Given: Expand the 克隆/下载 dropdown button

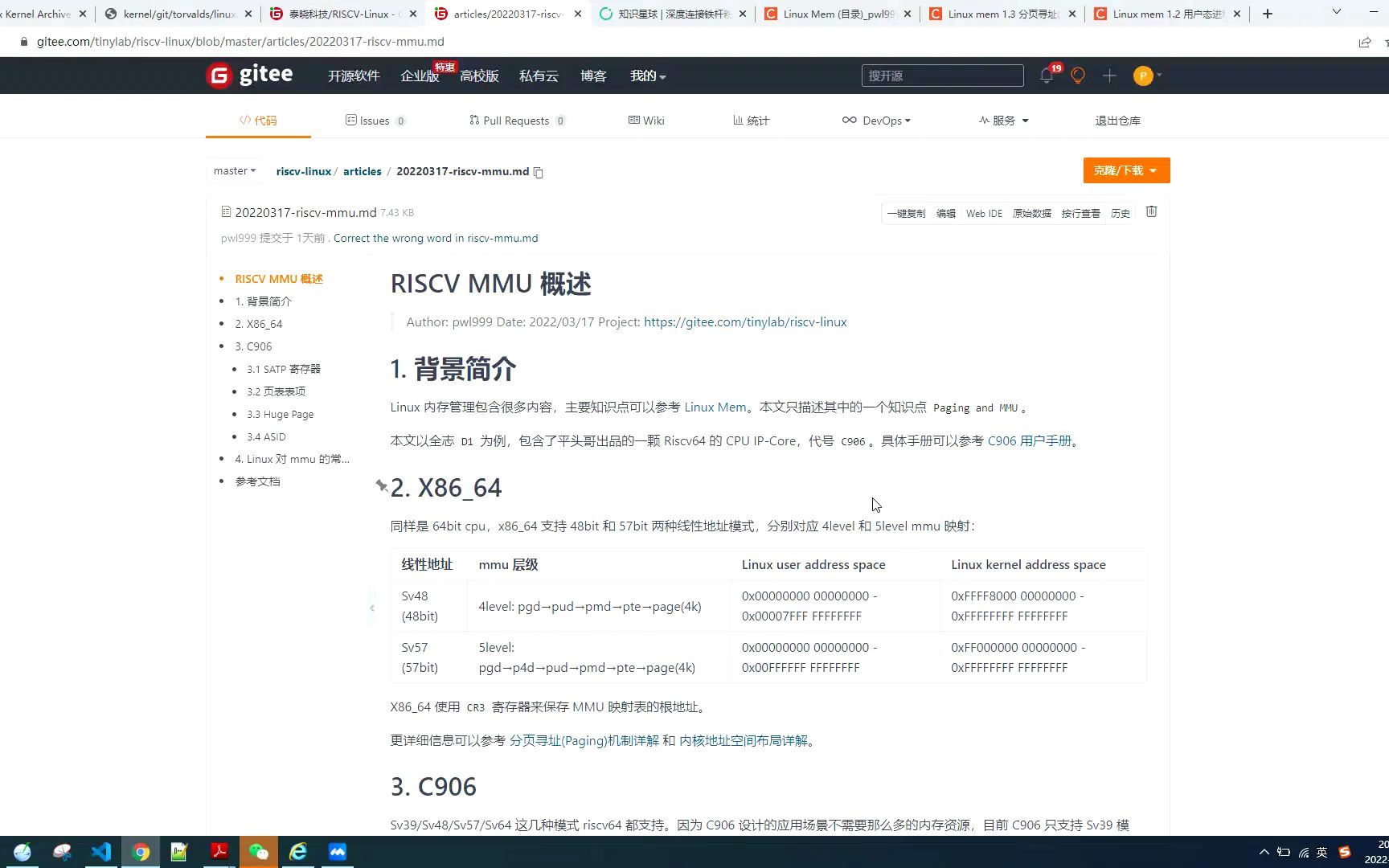Looking at the screenshot, I should (1126, 170).
